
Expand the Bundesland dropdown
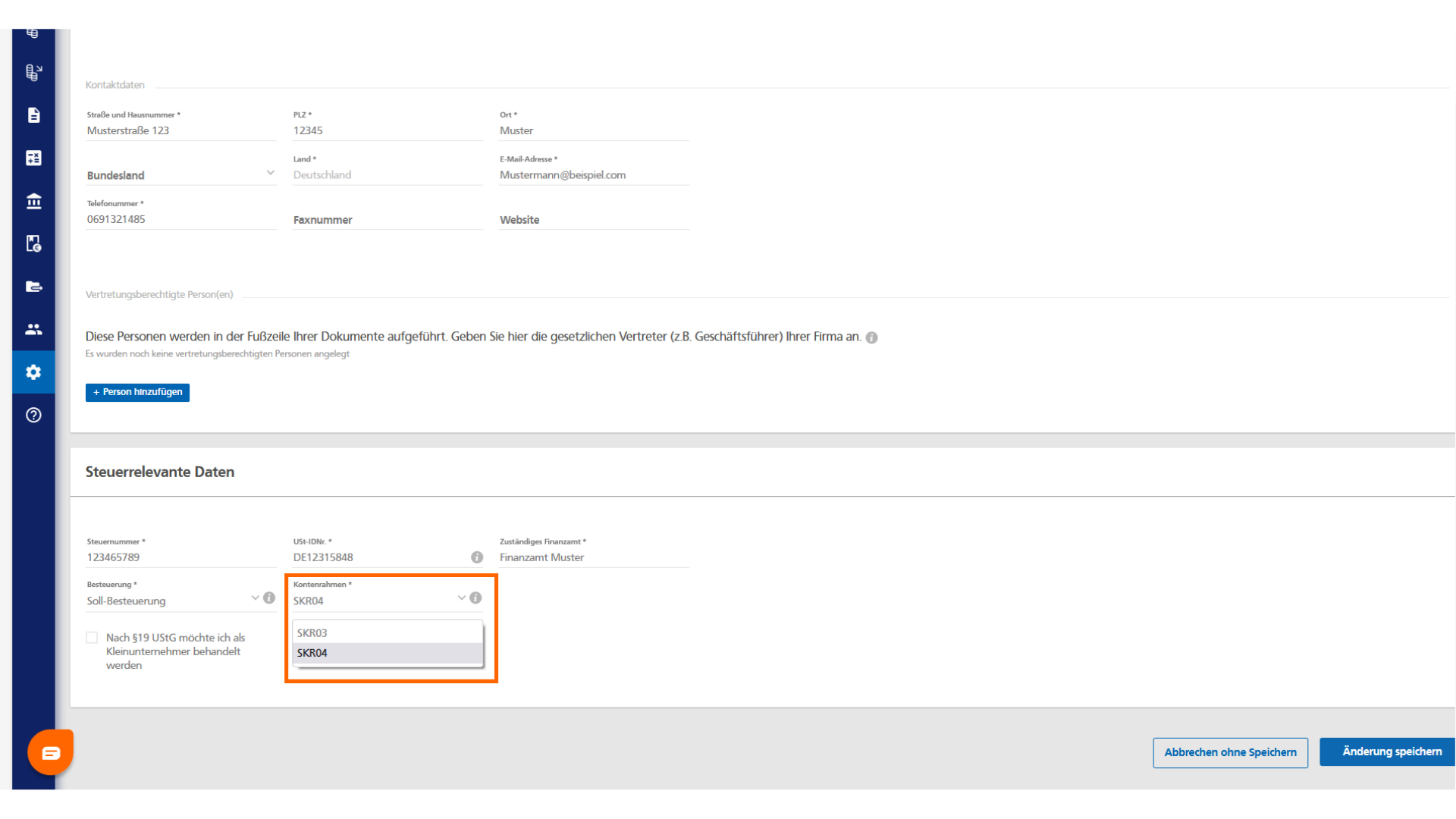(180, 175)
